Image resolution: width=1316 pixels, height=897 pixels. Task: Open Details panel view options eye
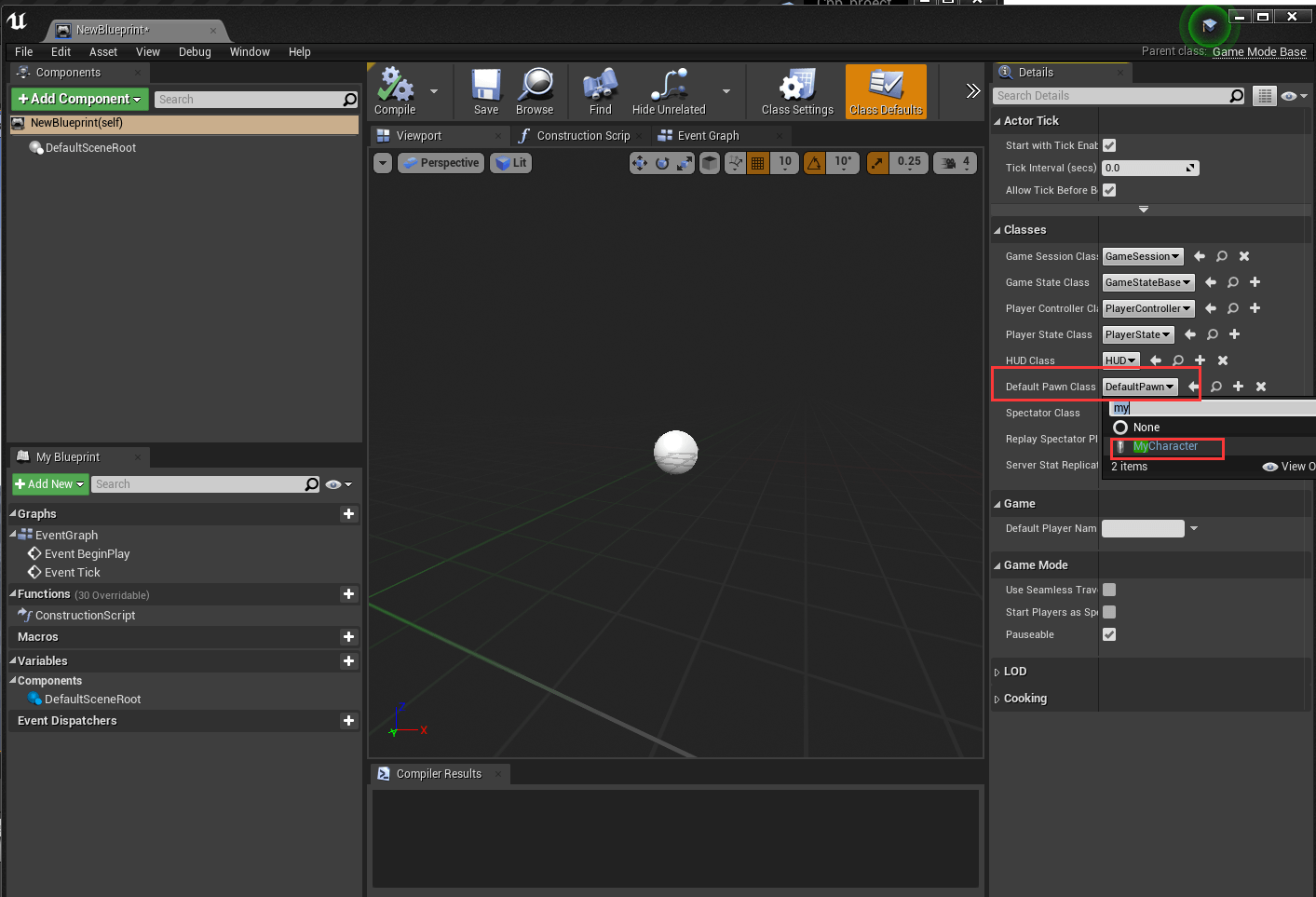coord(1294,96)
